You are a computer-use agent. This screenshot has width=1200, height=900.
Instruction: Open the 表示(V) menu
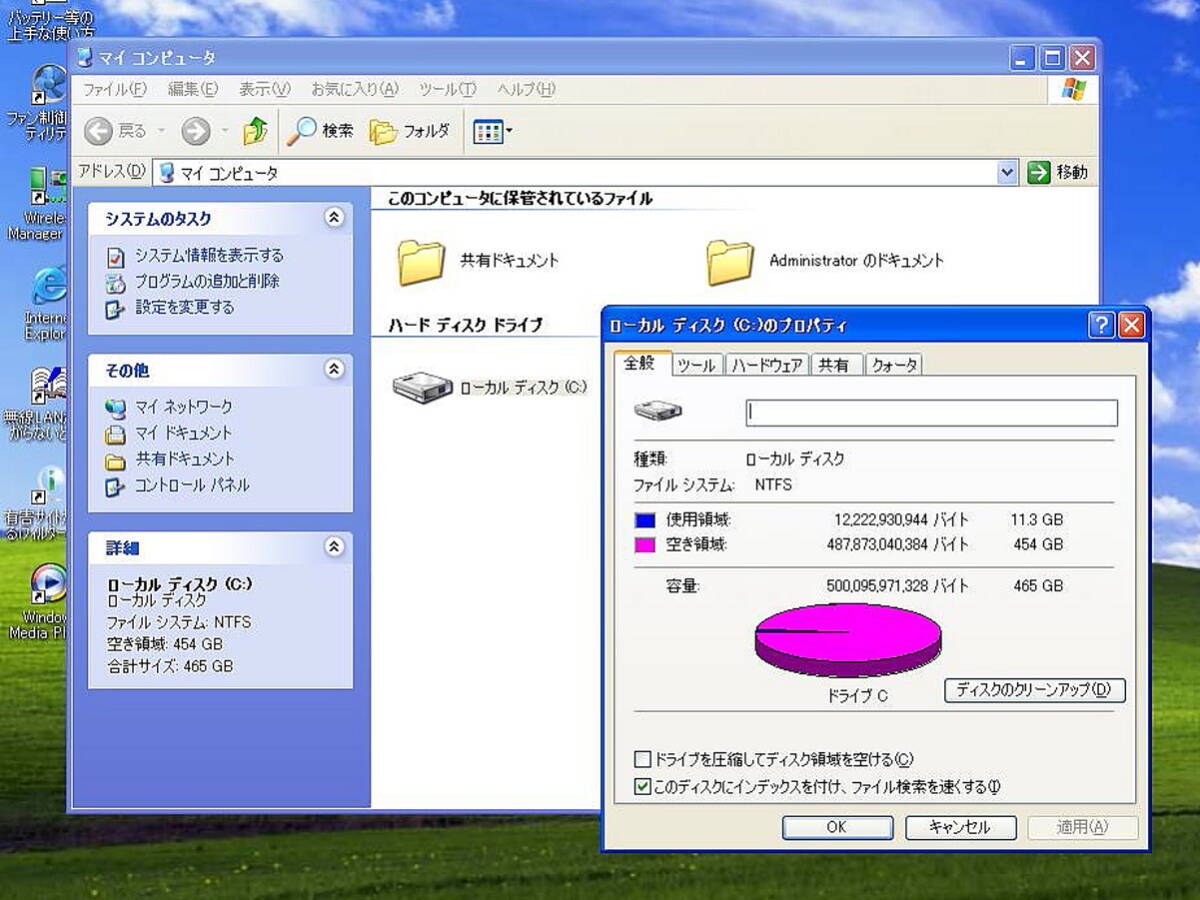coord(264,89)
